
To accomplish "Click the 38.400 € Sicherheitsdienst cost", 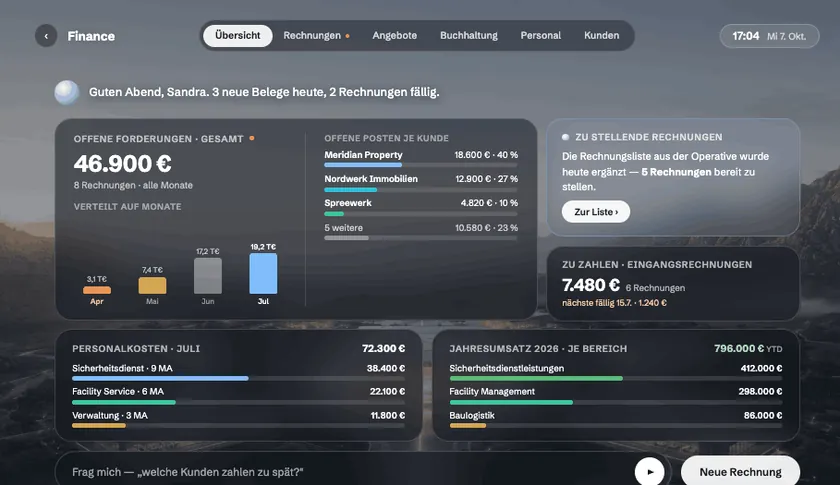I will [x=386, y=368].
